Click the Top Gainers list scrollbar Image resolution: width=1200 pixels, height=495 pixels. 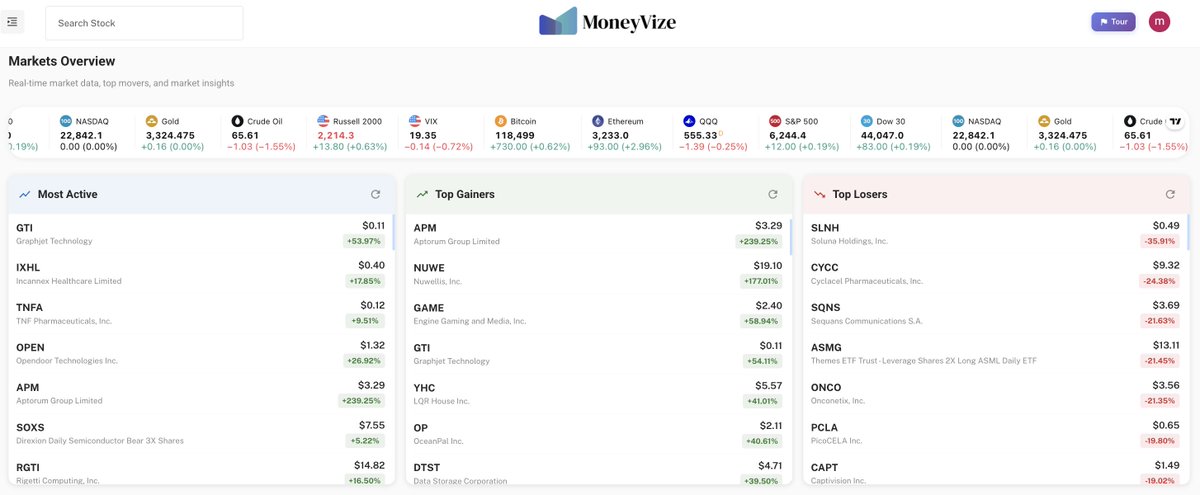pos(791,235)
